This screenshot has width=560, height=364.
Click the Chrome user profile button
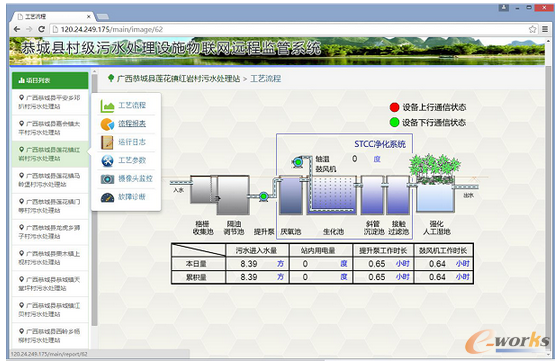point(504,8)
